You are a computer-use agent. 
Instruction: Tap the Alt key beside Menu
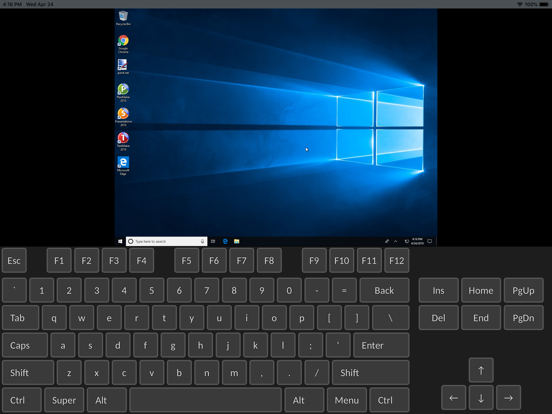point(304,400)
